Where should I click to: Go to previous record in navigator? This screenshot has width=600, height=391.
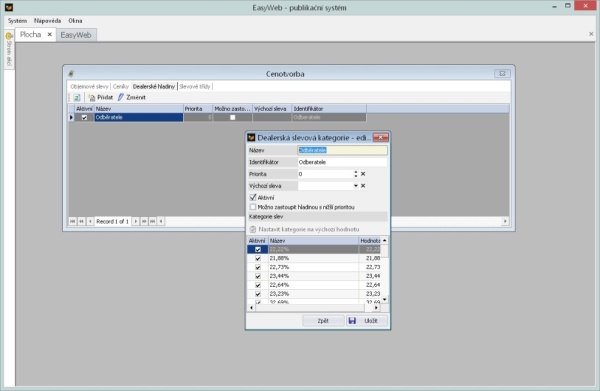click(90, 221)
